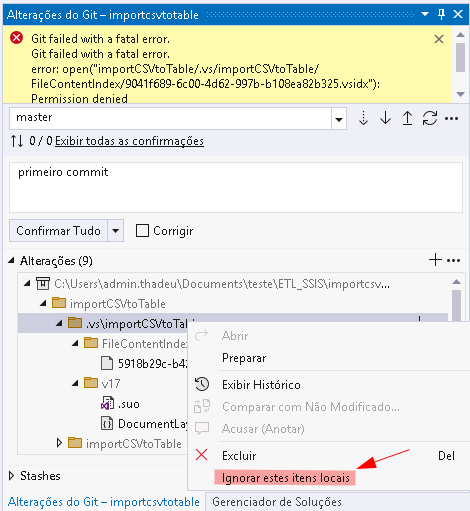Open the panel window position dropdown arrow
Viewport: 470px width, 511px height.
point(425,14)
